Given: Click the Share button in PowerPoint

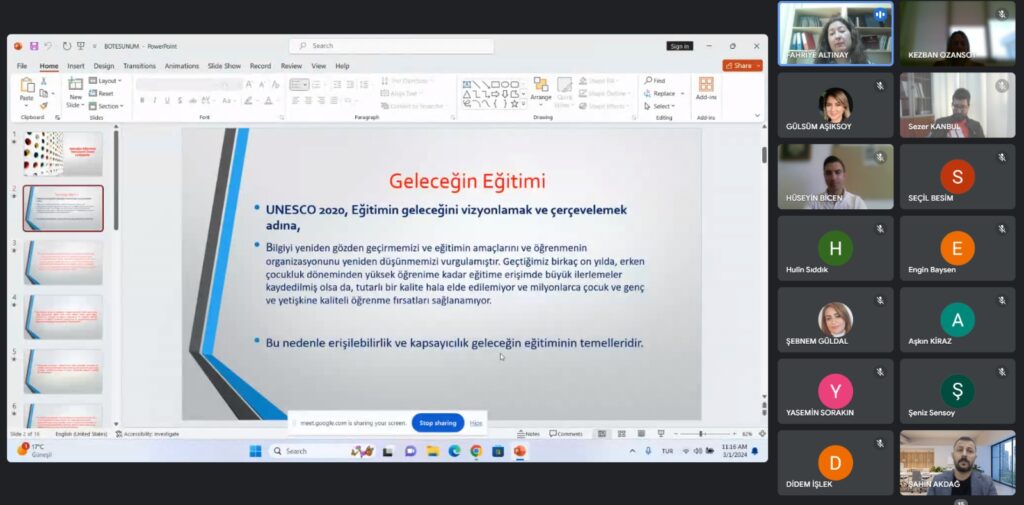Looking at the screenshot, I should [741, 66].
